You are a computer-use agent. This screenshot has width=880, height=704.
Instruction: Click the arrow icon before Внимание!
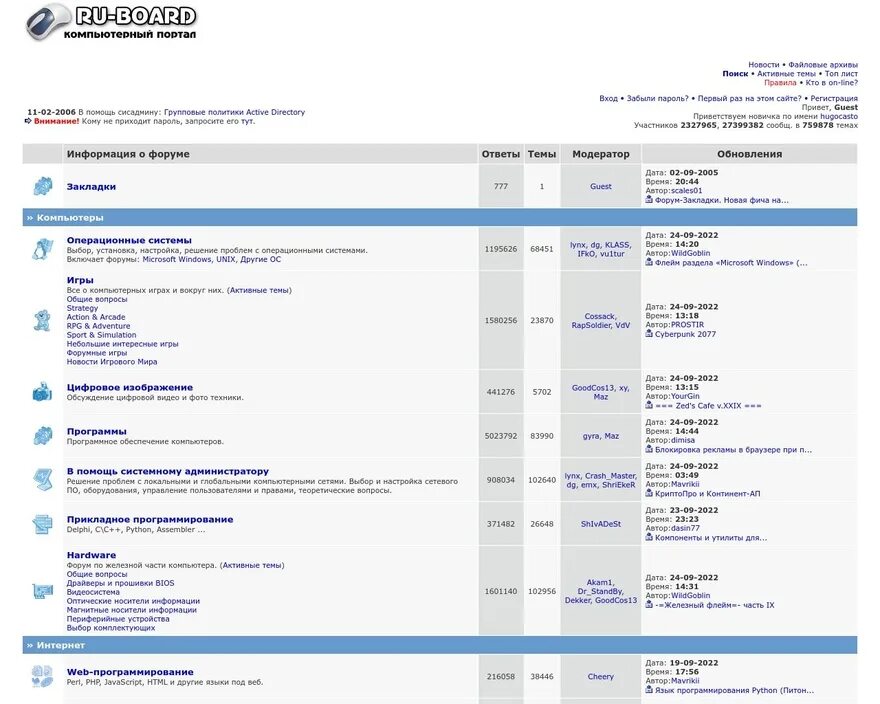click(x=28, y=121)
